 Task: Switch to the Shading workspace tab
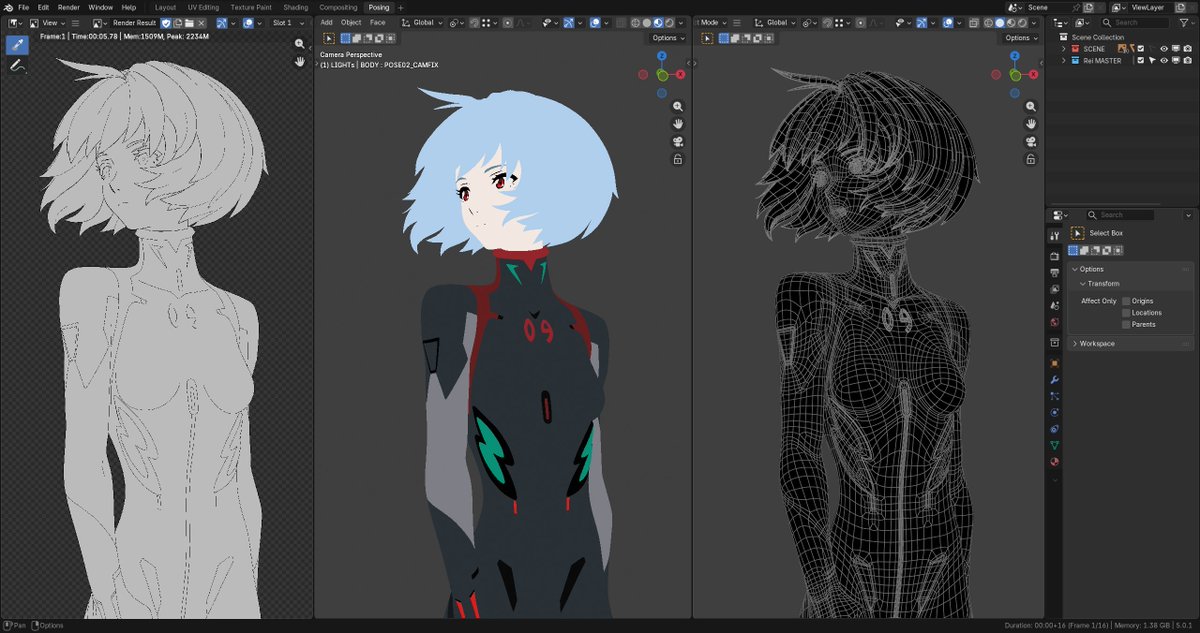(296, 7)
